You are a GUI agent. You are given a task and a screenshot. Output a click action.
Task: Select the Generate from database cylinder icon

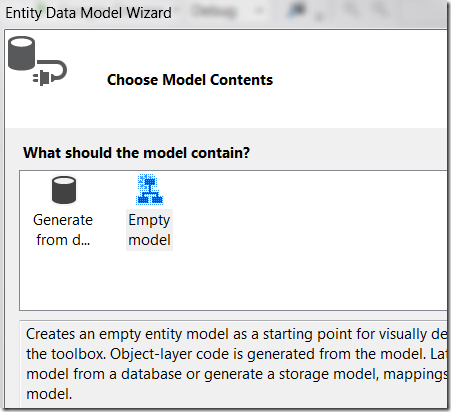coord(64,190)
